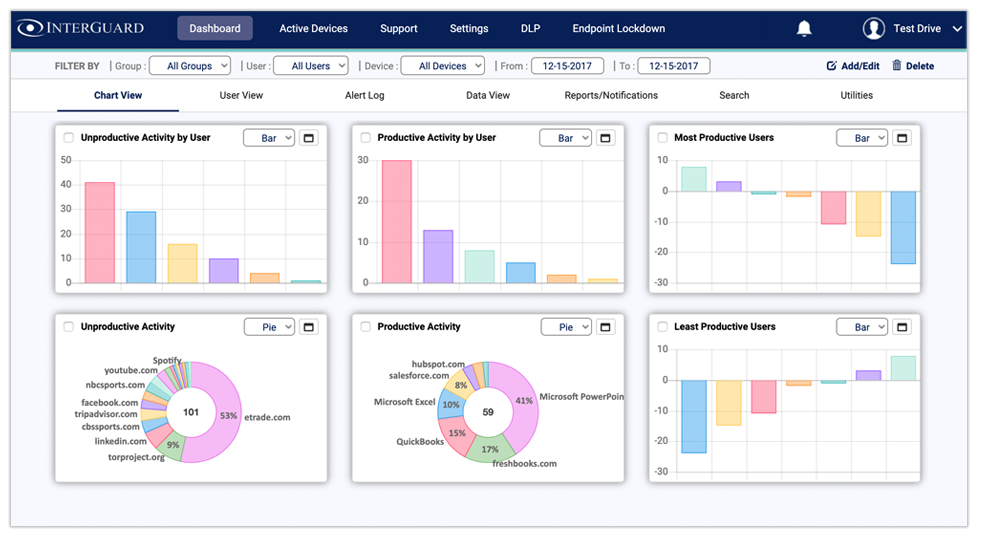Screen dimensions: 982x541
Task: Click the Add/Edit button
Action: (852, 66)
